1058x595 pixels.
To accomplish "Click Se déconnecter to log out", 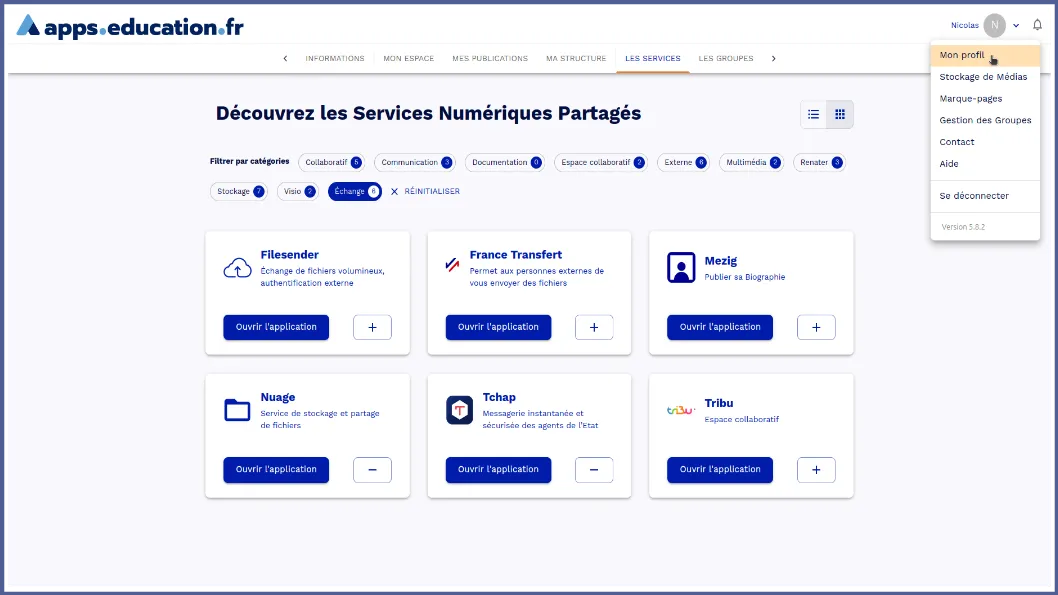I will pos(985,196).
